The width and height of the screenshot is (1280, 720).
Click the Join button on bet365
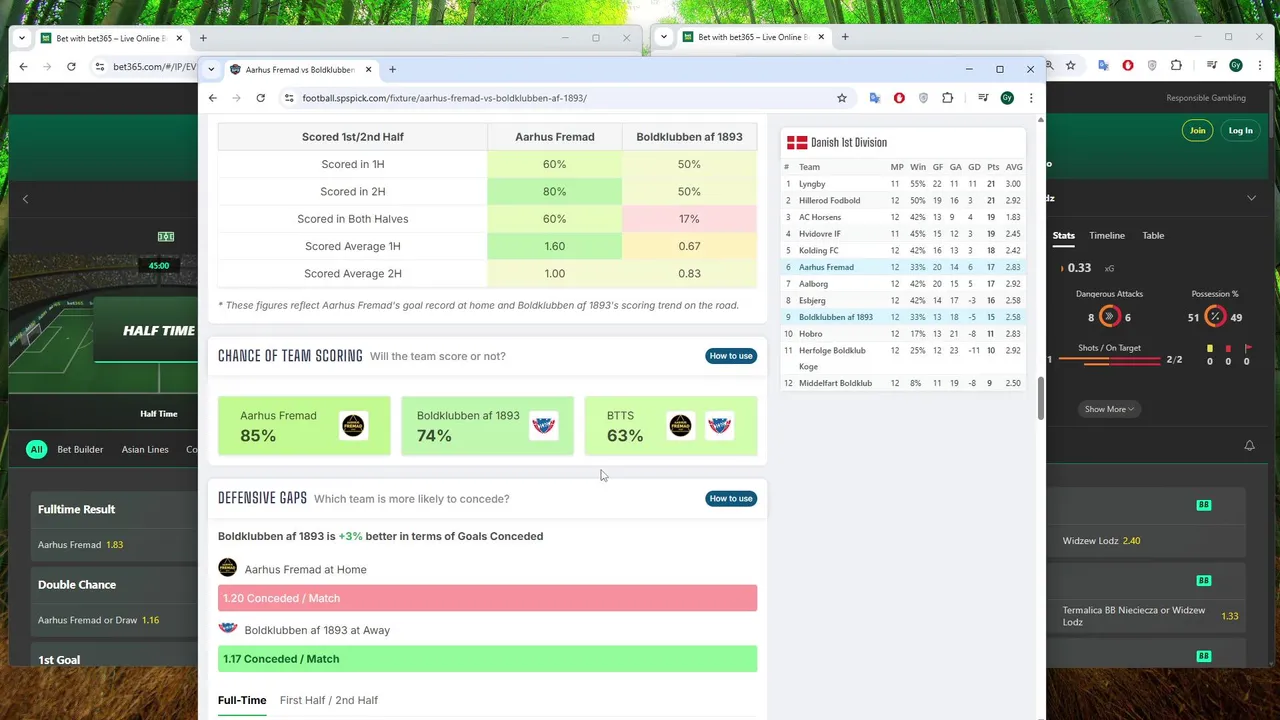pos(1197,130)
